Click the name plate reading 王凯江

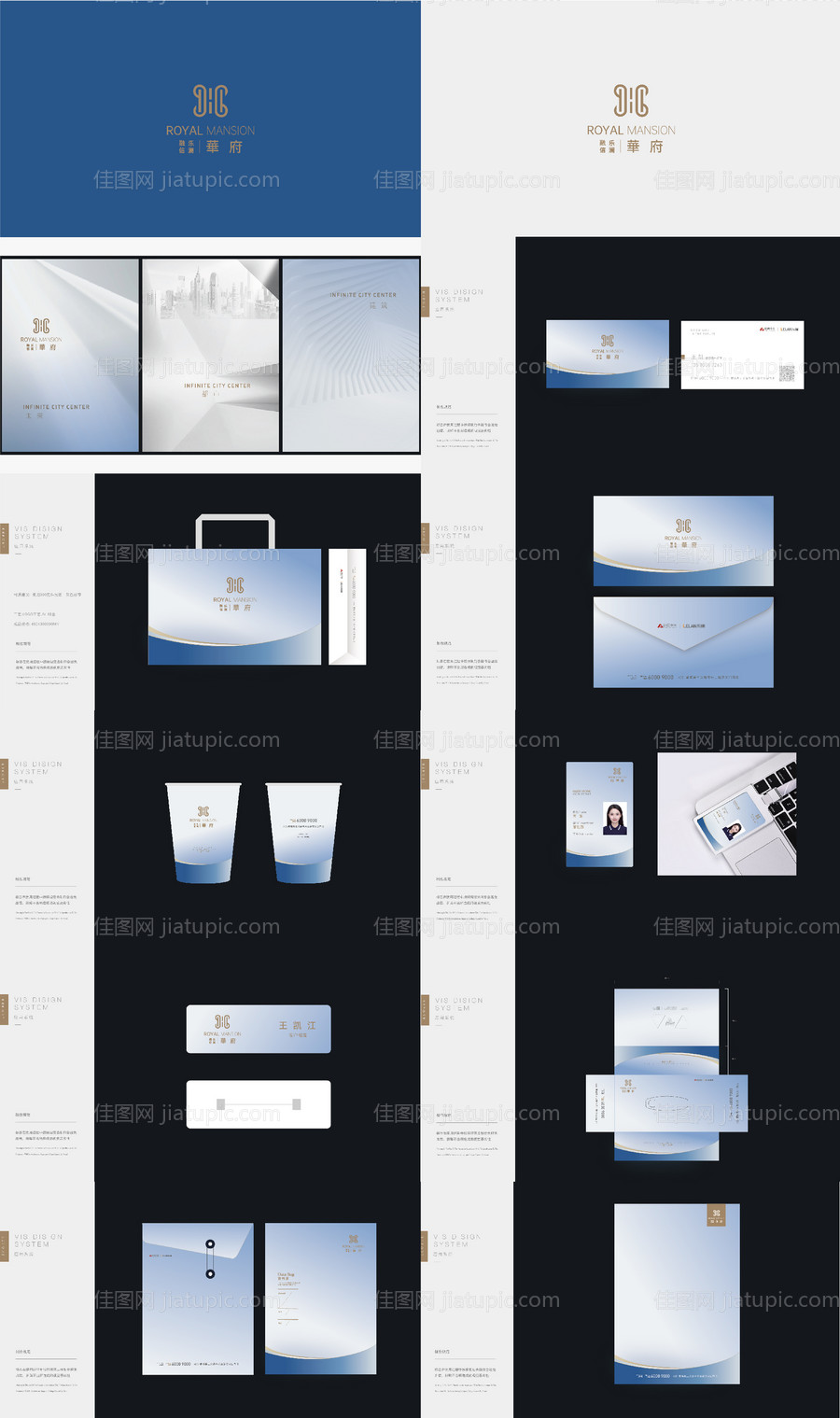click(259, 1029)
